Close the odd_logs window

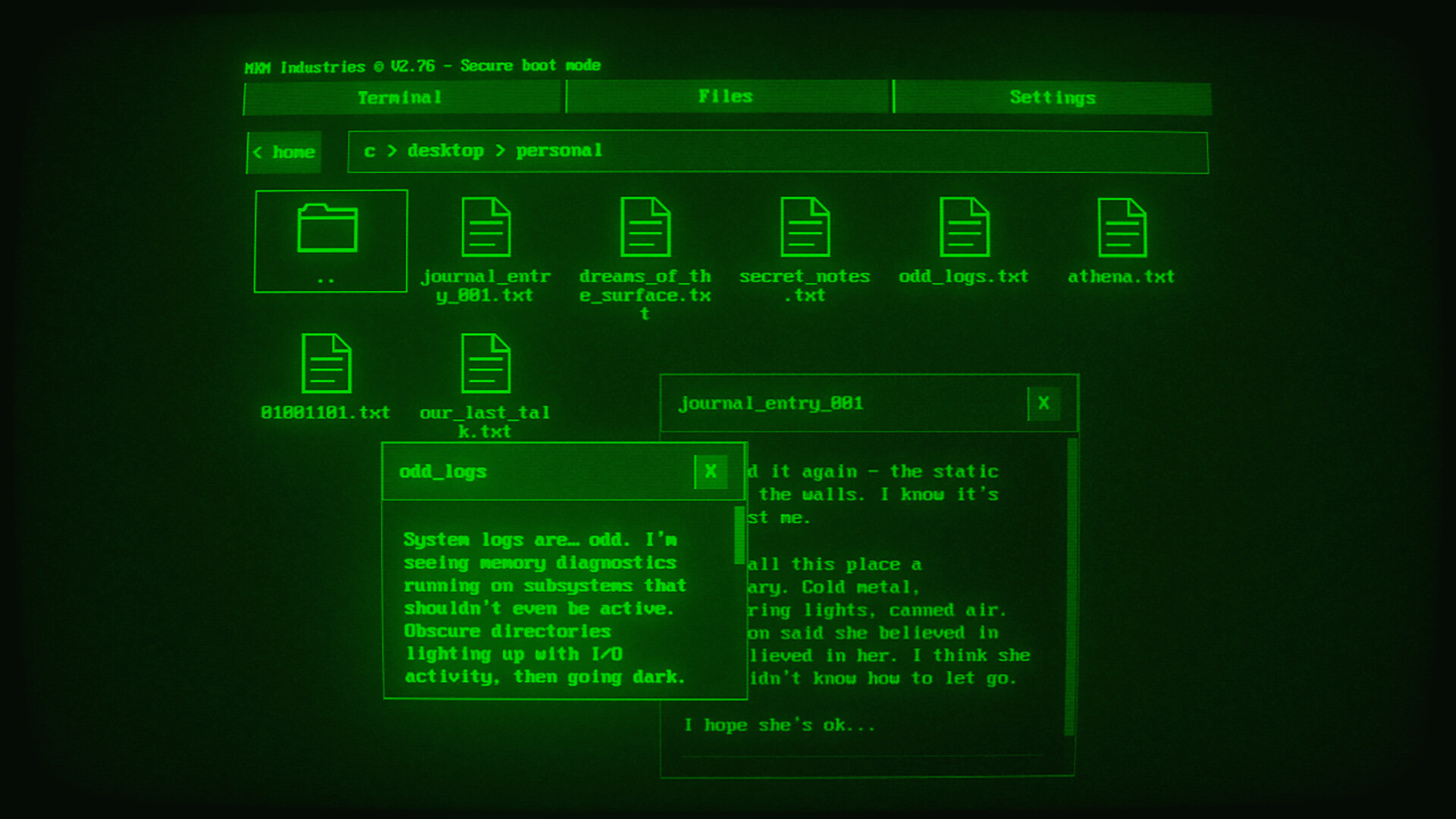pos(710,471)
